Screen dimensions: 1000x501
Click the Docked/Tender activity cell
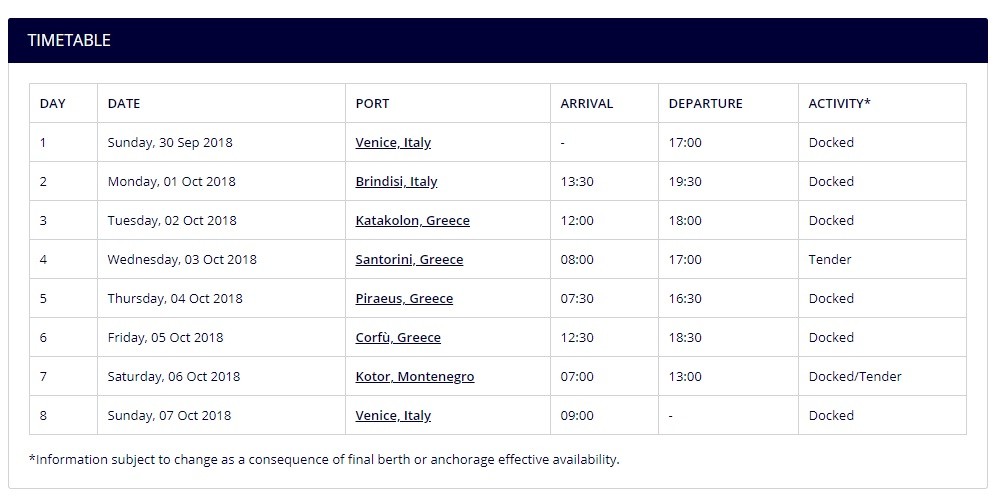point(882,376)
